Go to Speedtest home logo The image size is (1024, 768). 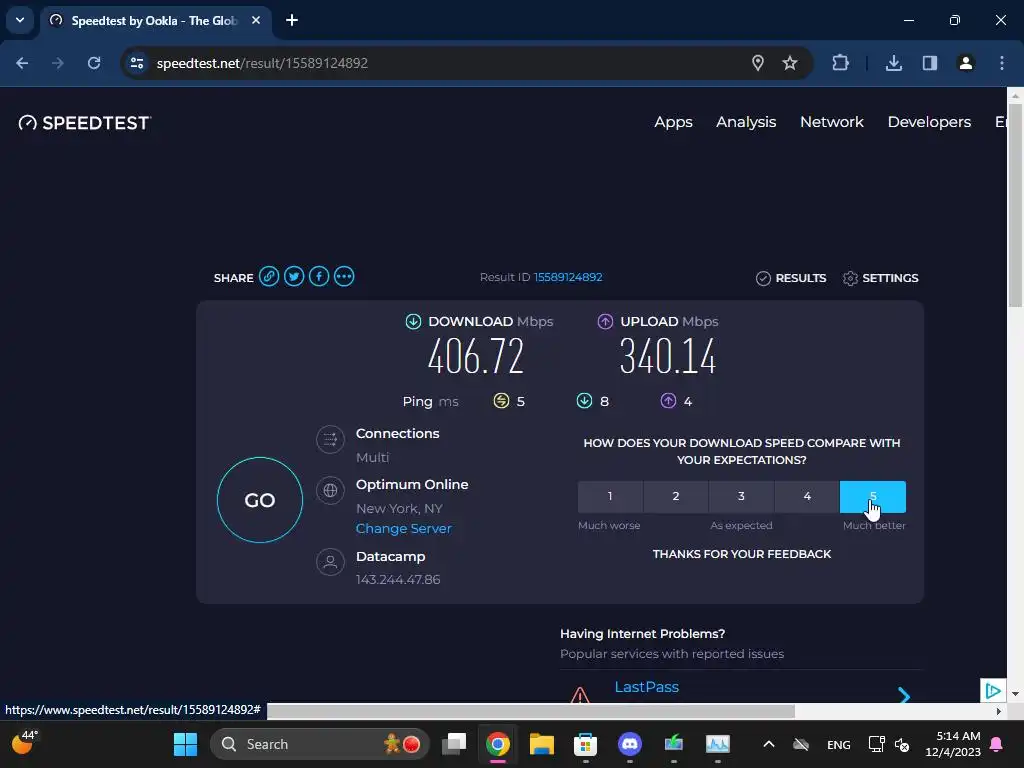tap(85, 123)
